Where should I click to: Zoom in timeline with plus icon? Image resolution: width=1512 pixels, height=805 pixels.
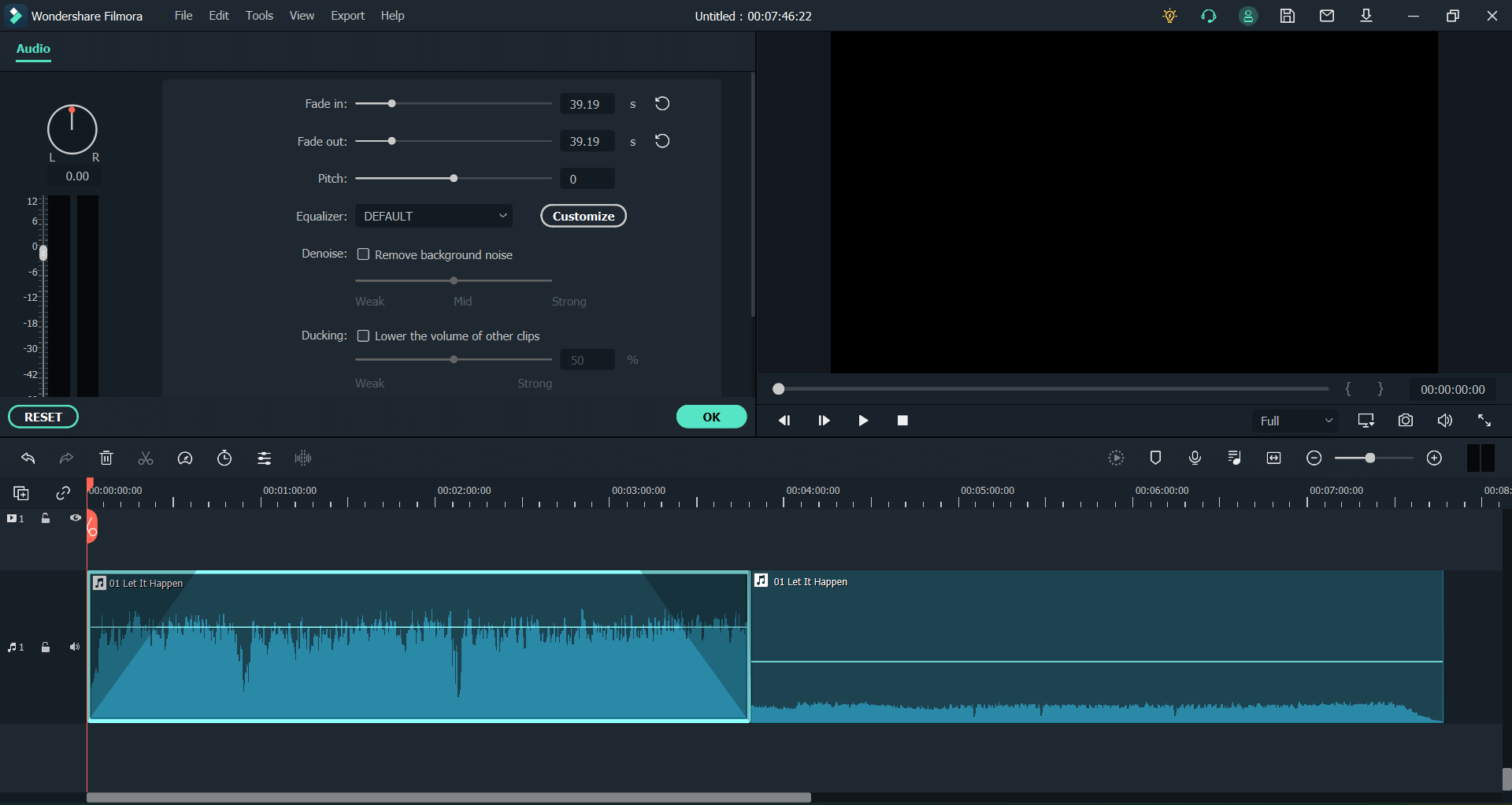pos(1434,458)
